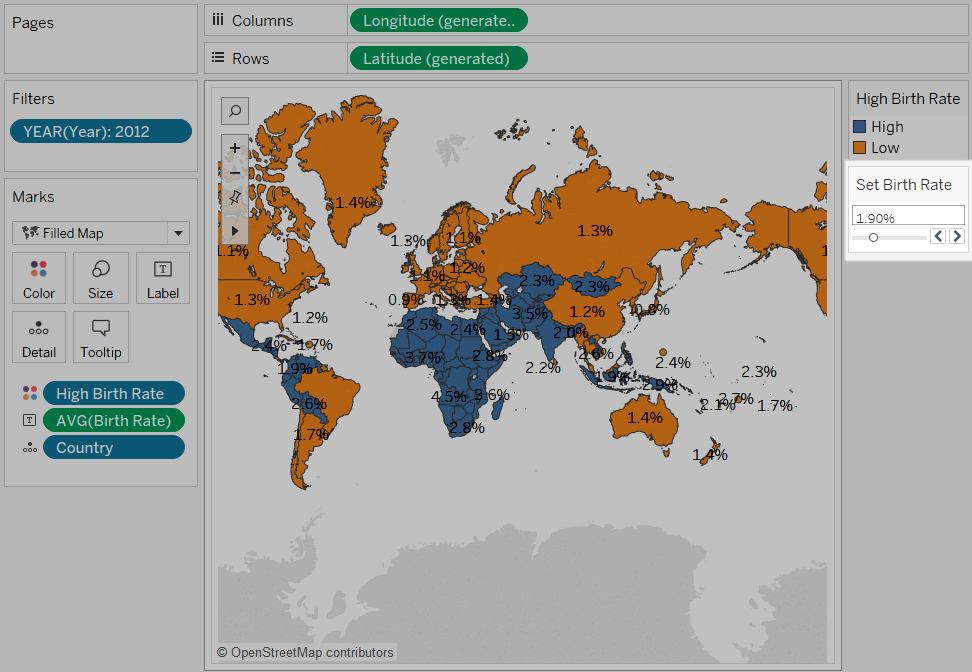
Task: Open the Detail marks card
Action: 39,337
